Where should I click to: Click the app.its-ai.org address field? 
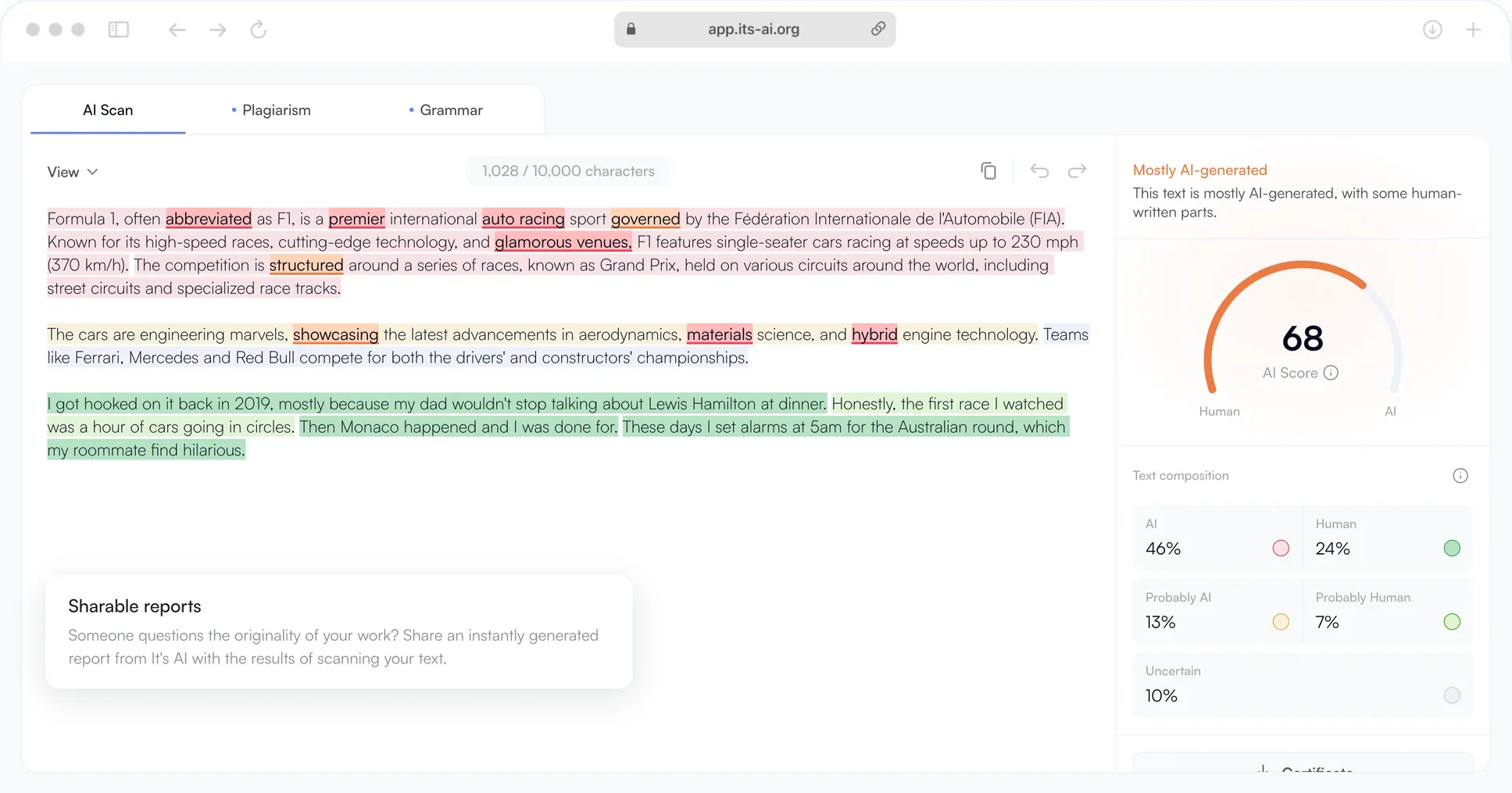click(754, 29)
